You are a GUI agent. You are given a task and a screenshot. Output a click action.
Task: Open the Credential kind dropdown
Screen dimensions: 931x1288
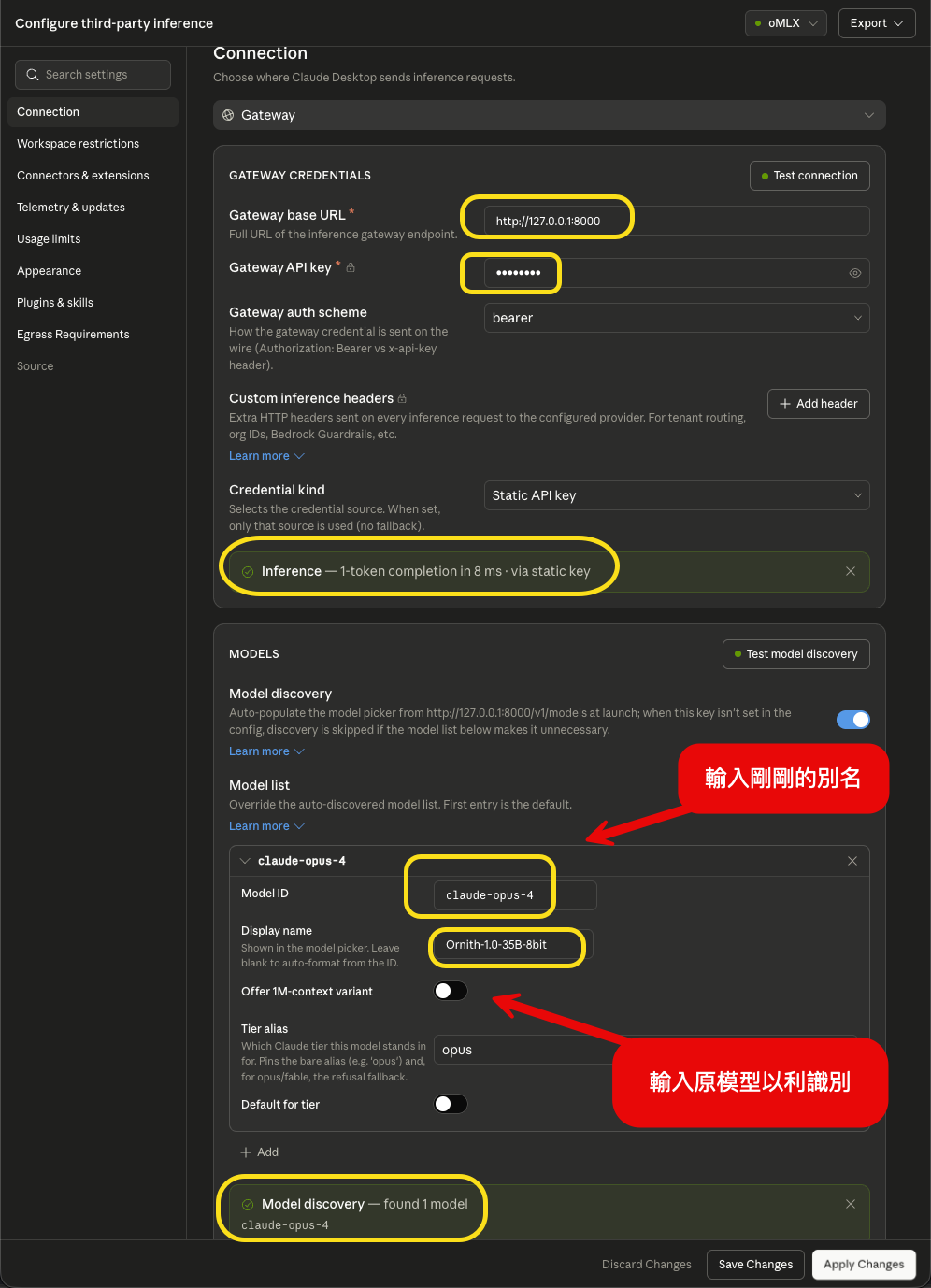pos(677,495)
